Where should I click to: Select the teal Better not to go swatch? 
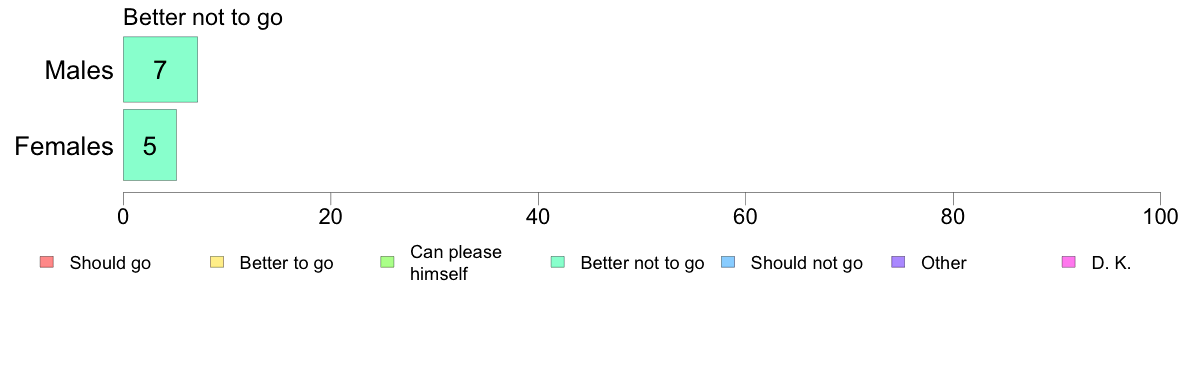557,263
